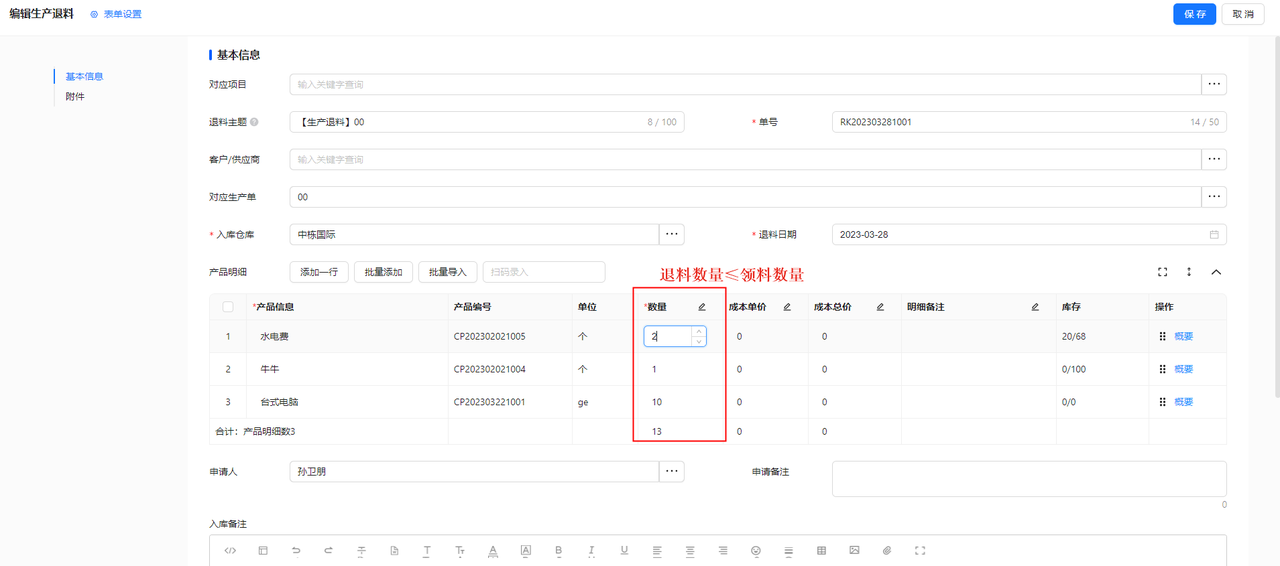The image size is (1280, 566).
Task: Align text left in editor
Action: point(657,550)
